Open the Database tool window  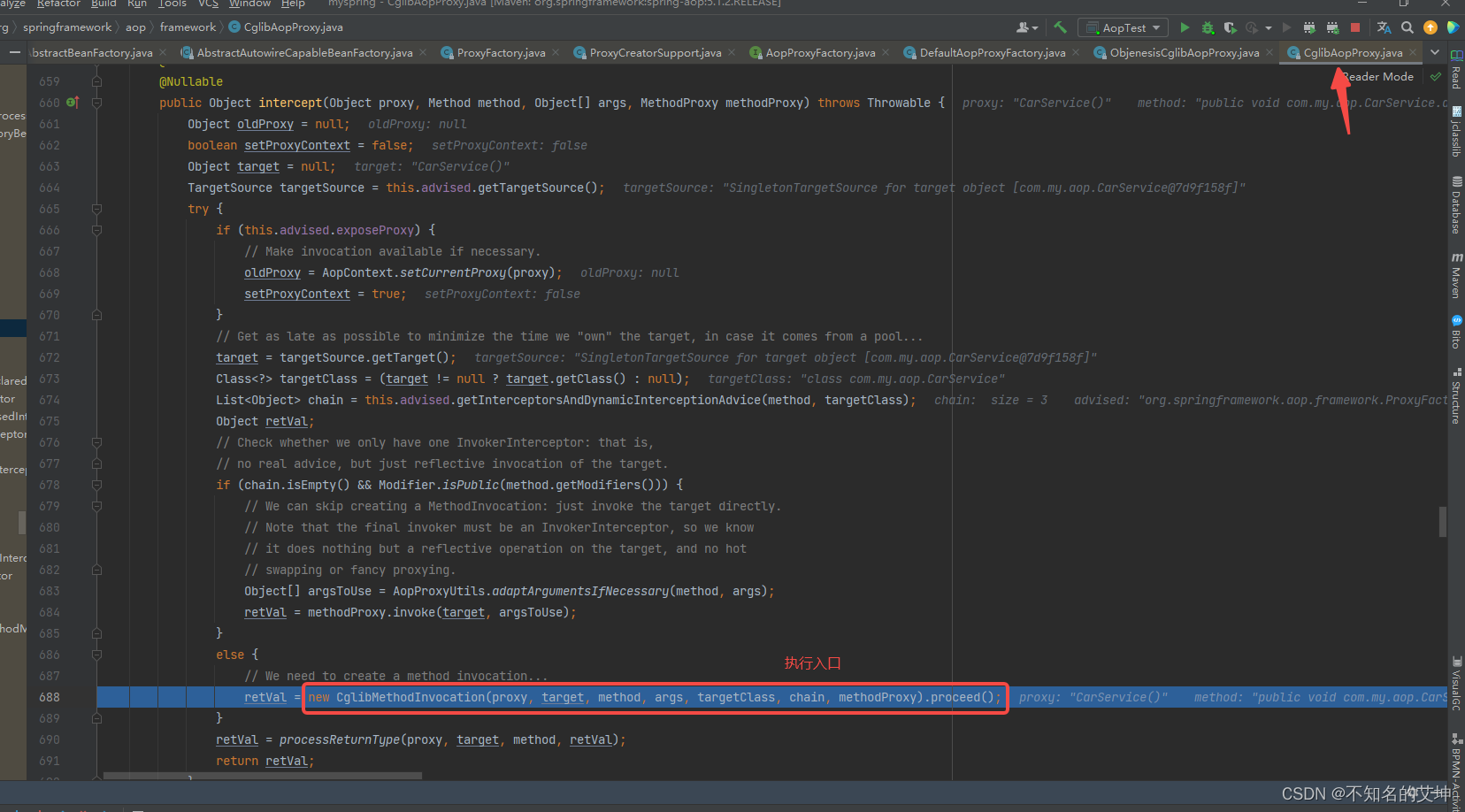(x=1456, y=205)
